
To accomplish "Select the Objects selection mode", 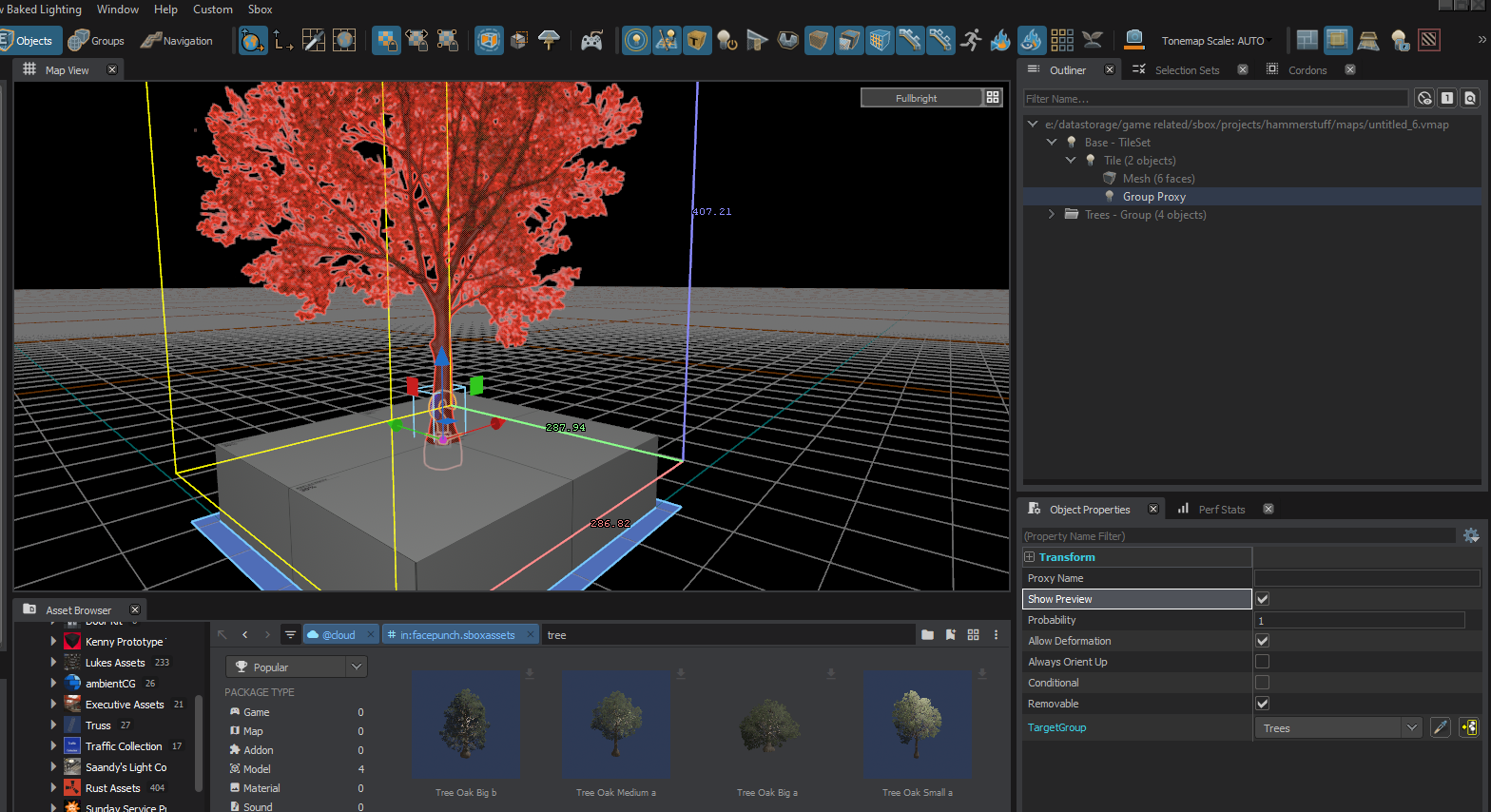I will [x=29, y=41].
